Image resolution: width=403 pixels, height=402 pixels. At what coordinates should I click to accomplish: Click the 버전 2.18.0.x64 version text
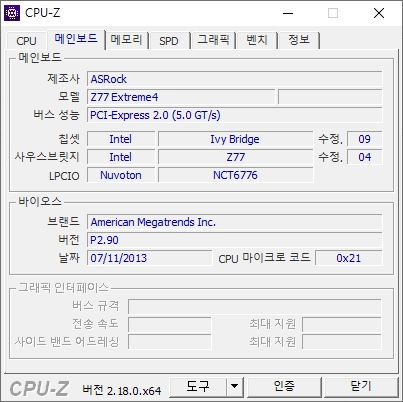pyautogui.click(x=122, y=390)
